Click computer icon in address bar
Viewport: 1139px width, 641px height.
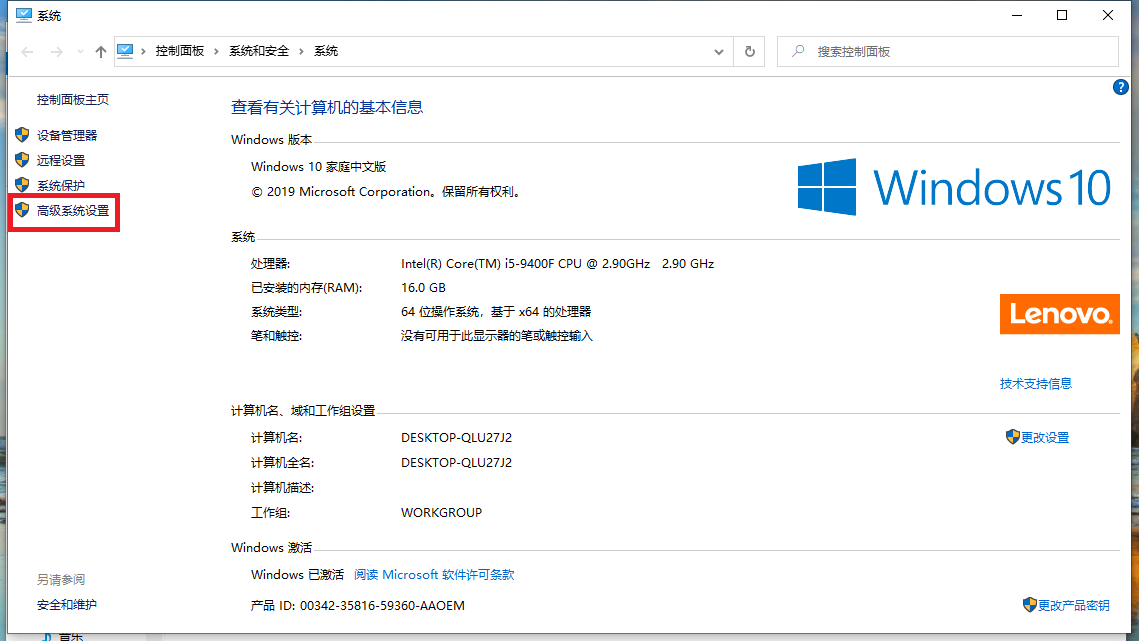[x=125, y=51]
